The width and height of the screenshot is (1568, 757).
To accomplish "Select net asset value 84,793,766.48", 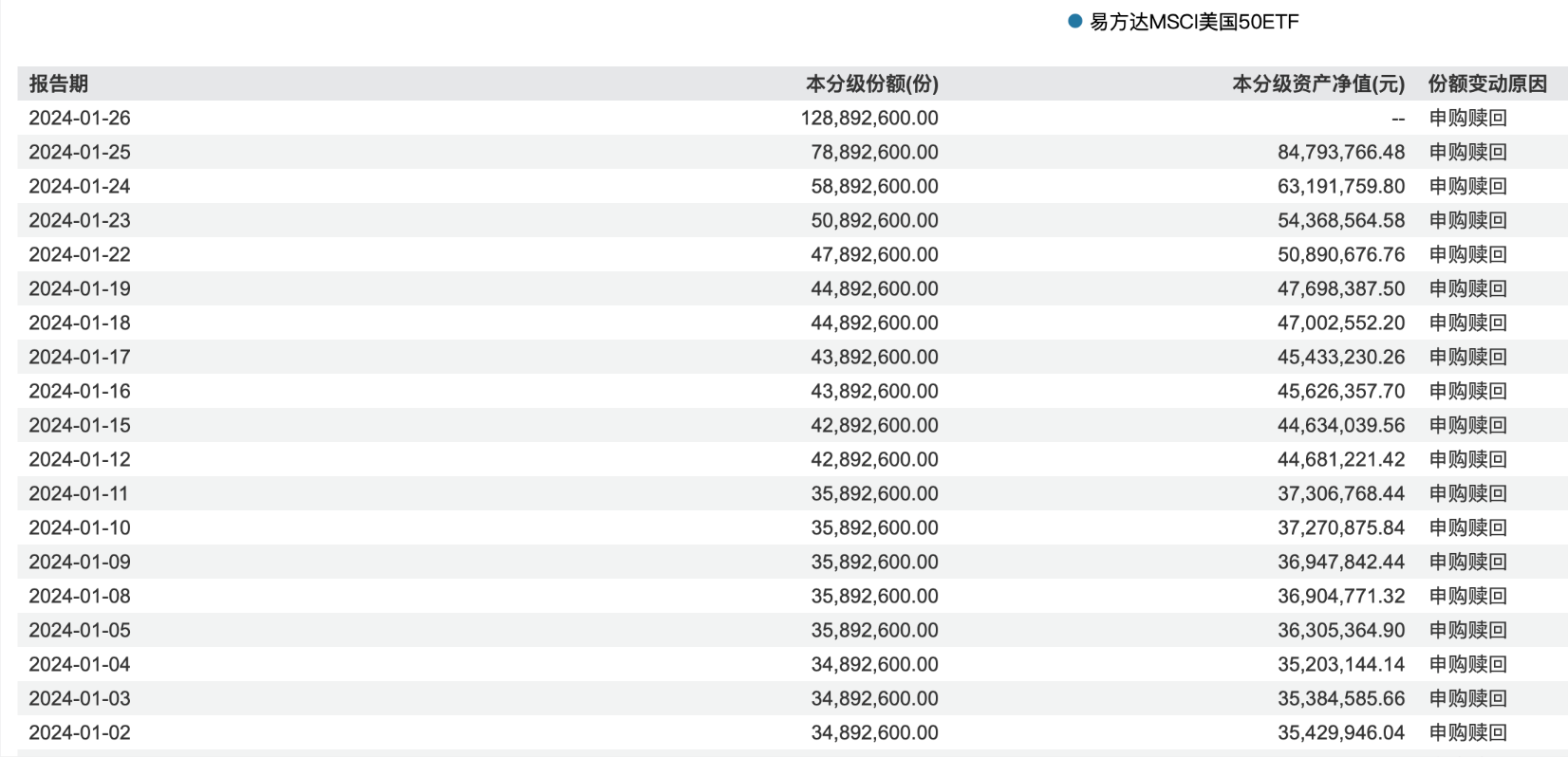I will (1340, 152).
